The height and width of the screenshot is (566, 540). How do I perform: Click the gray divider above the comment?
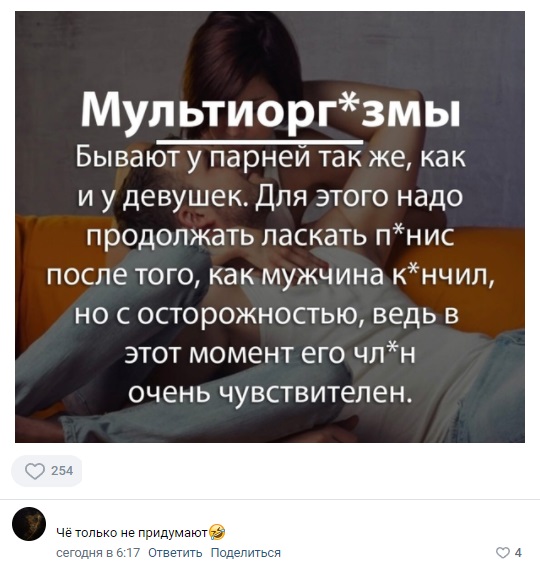270,500
